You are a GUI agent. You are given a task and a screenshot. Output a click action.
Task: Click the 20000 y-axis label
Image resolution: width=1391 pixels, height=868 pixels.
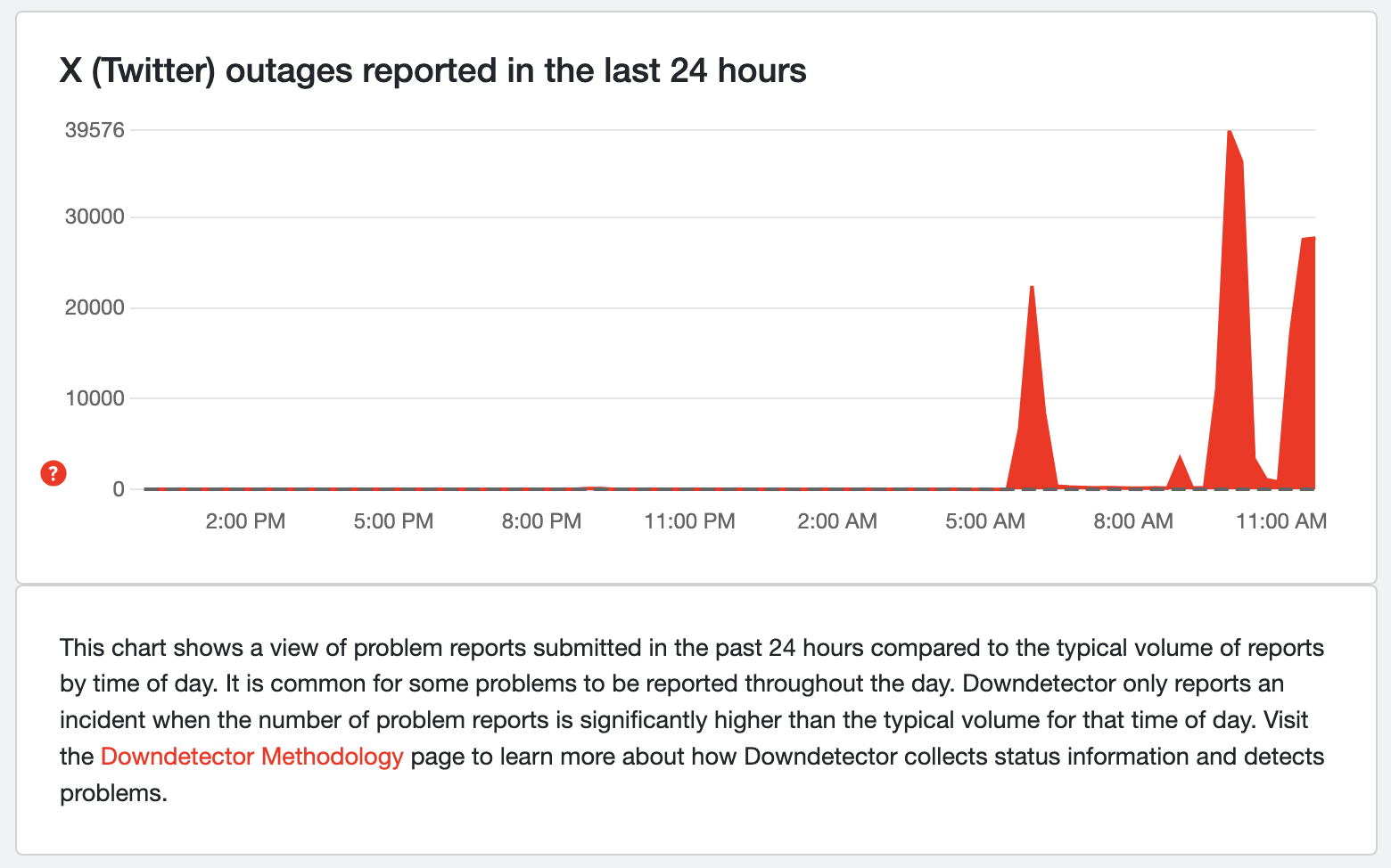pos(95,308)
